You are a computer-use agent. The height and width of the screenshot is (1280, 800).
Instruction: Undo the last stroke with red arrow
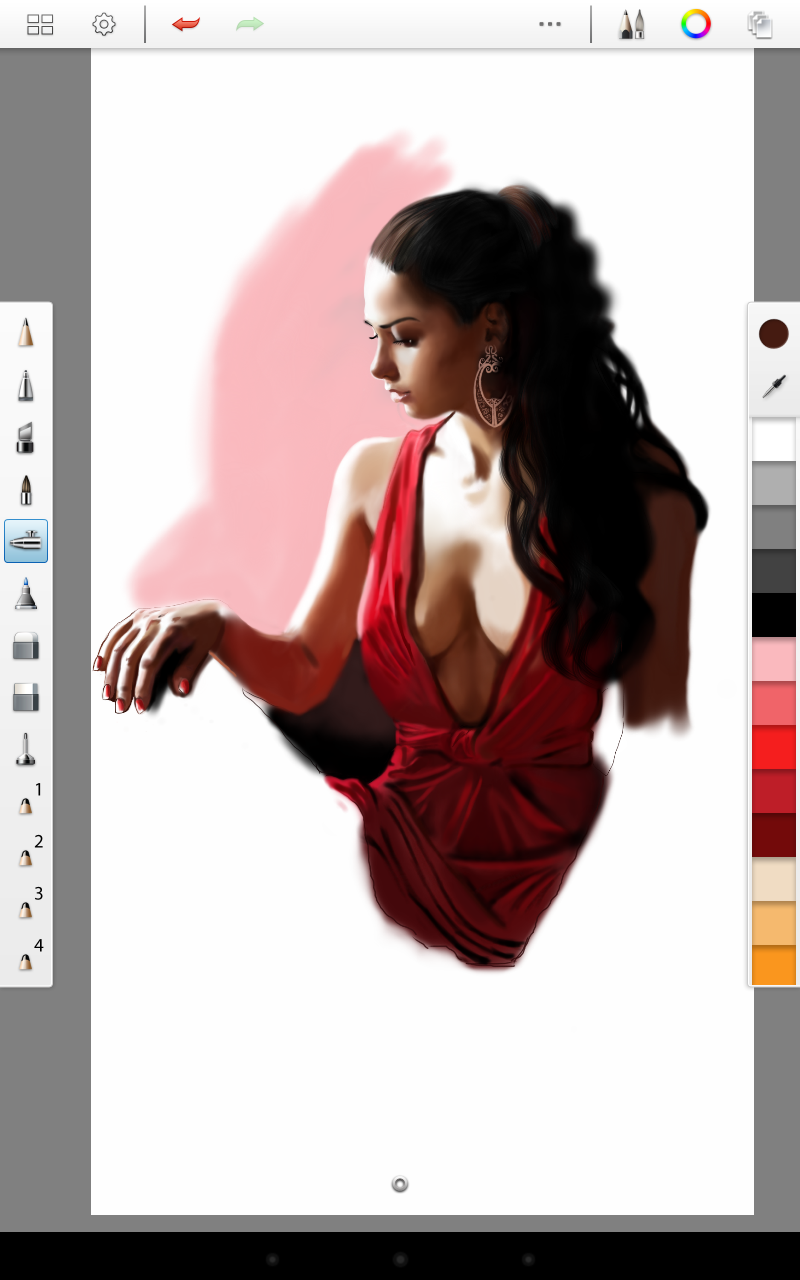click(186, 24)
